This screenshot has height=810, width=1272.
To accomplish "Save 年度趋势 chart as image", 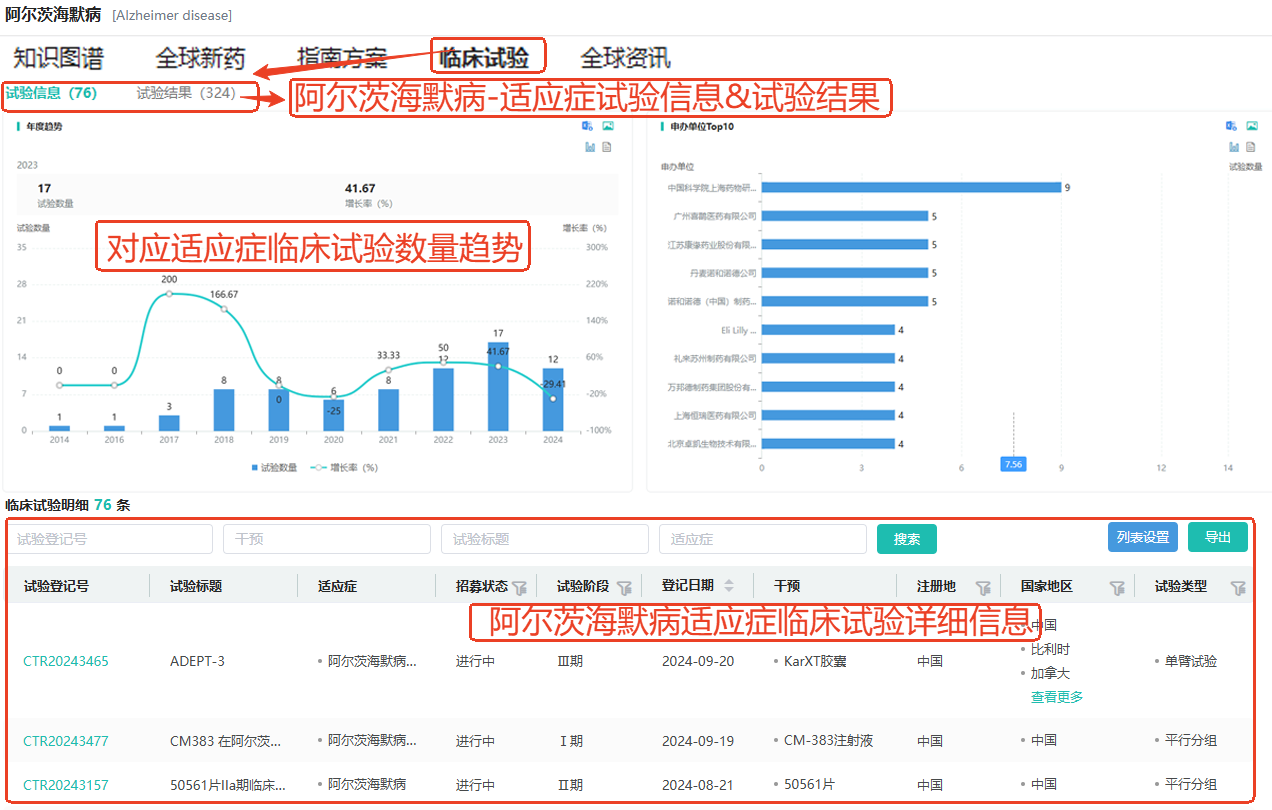I will [x=607, y=126].
